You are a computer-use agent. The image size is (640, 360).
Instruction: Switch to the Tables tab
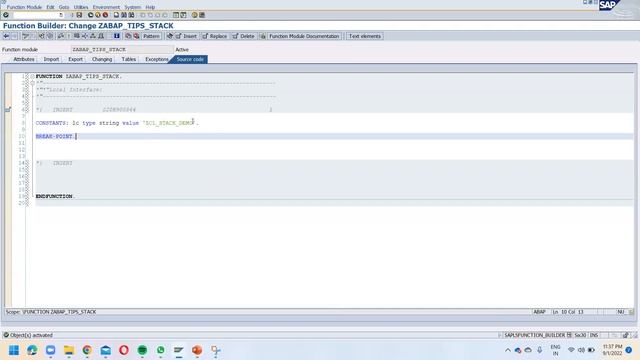click(129, 59)
